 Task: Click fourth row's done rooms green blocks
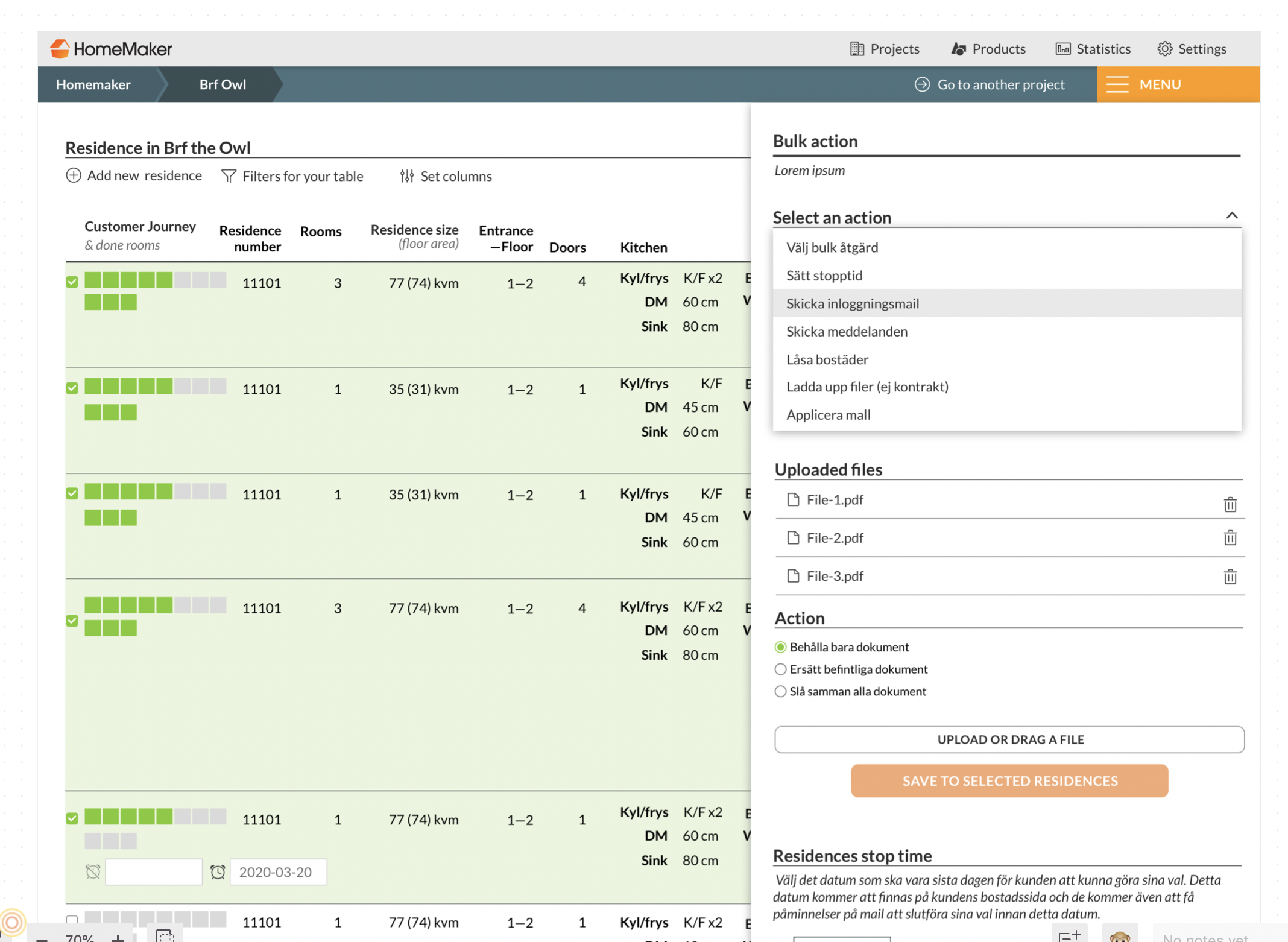tap(111, 628)
